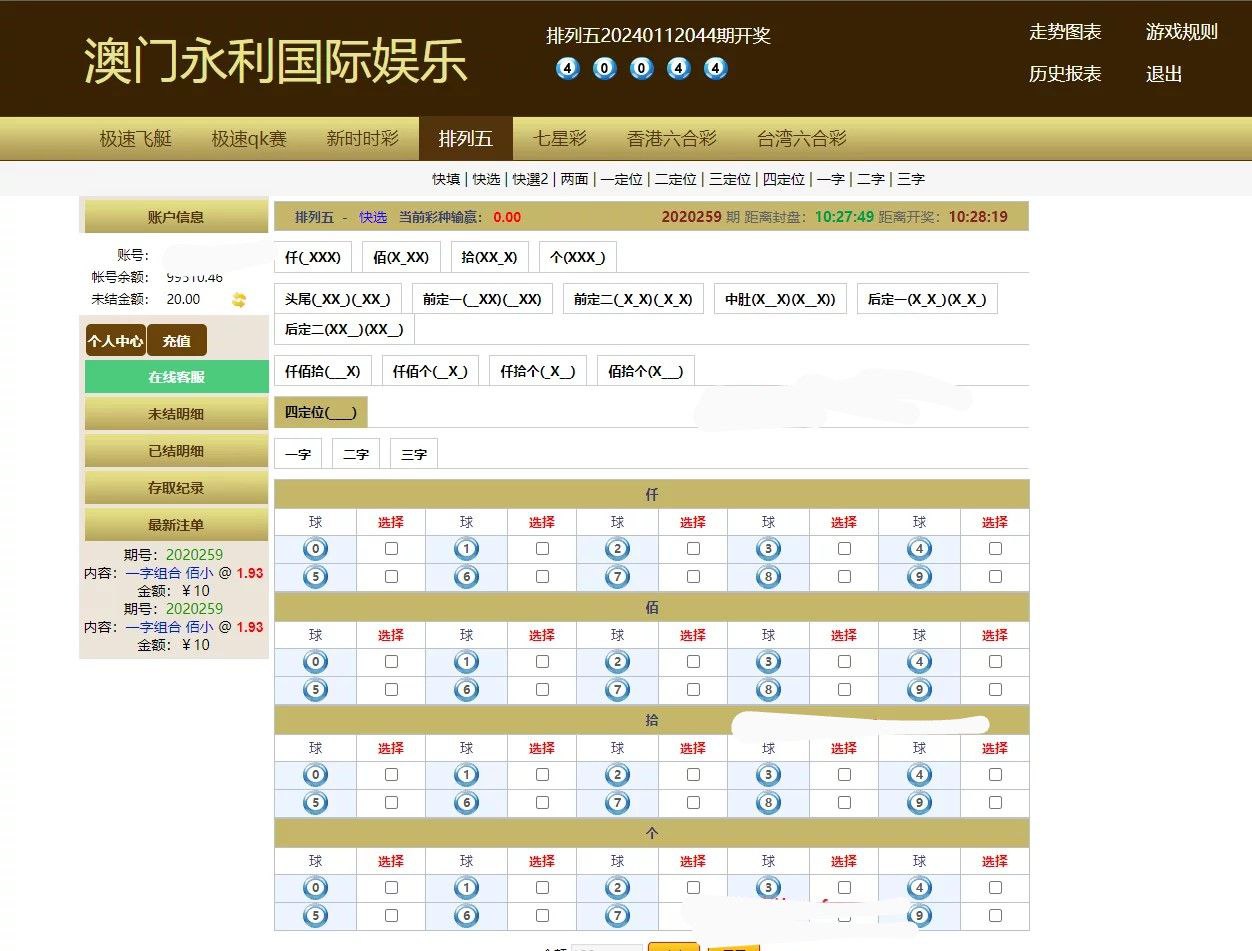Screen dimensions: 1252x951
Task: Click ball 0 in the 仟 section
Action: point(315,549)
